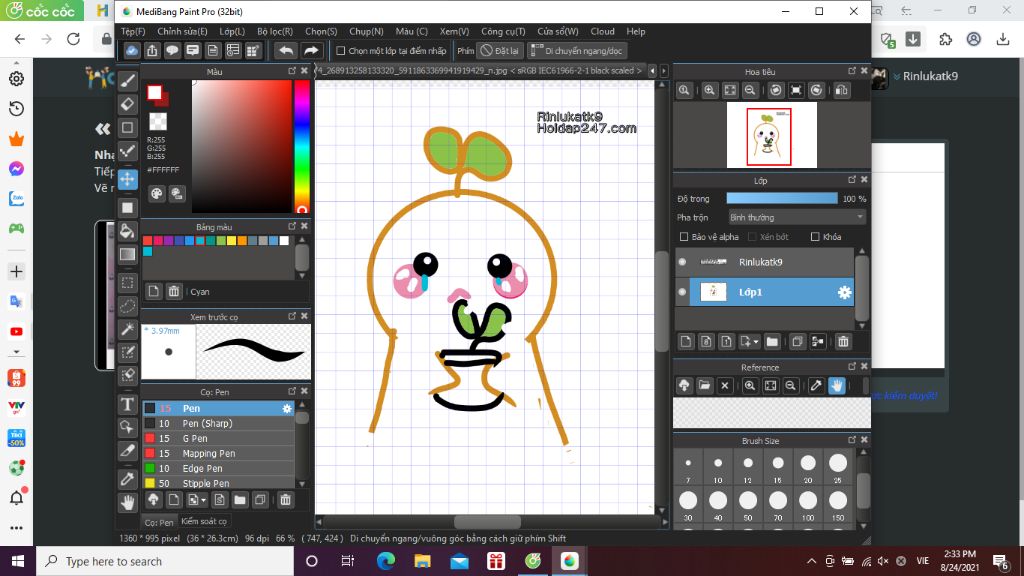Enable the 'Bảo vệ alpha' checkbox
1024x576 pixels.
pos(684,237)
